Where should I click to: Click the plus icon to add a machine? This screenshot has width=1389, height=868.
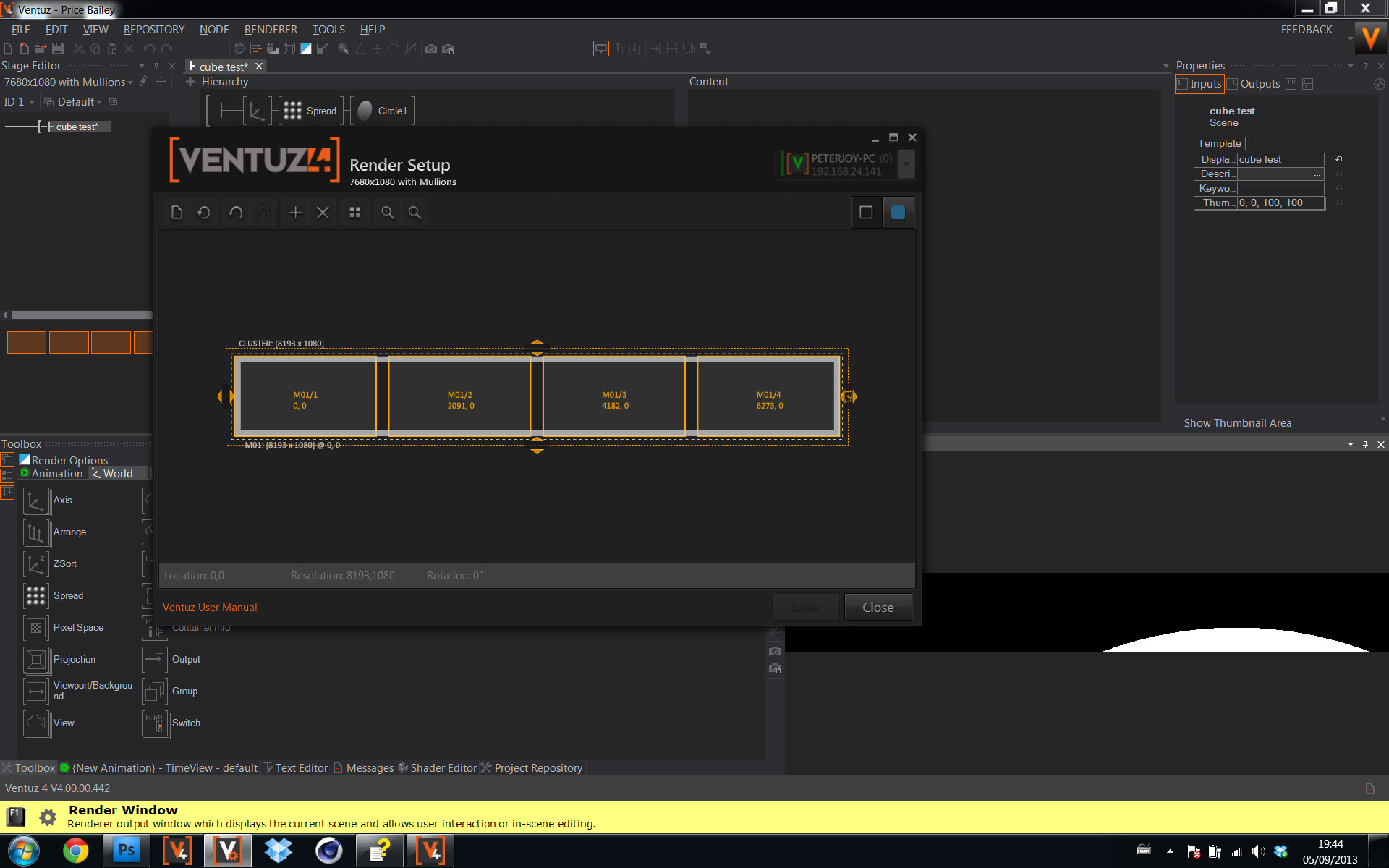(x=295, y=213)
